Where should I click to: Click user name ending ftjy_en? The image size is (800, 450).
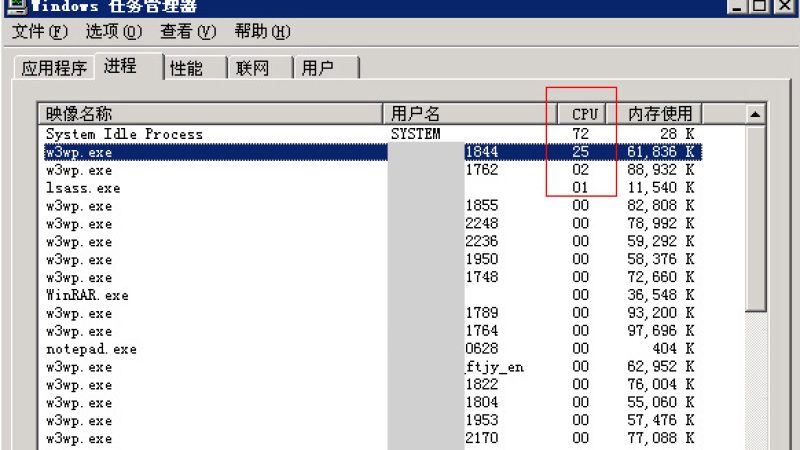point(494,367)
